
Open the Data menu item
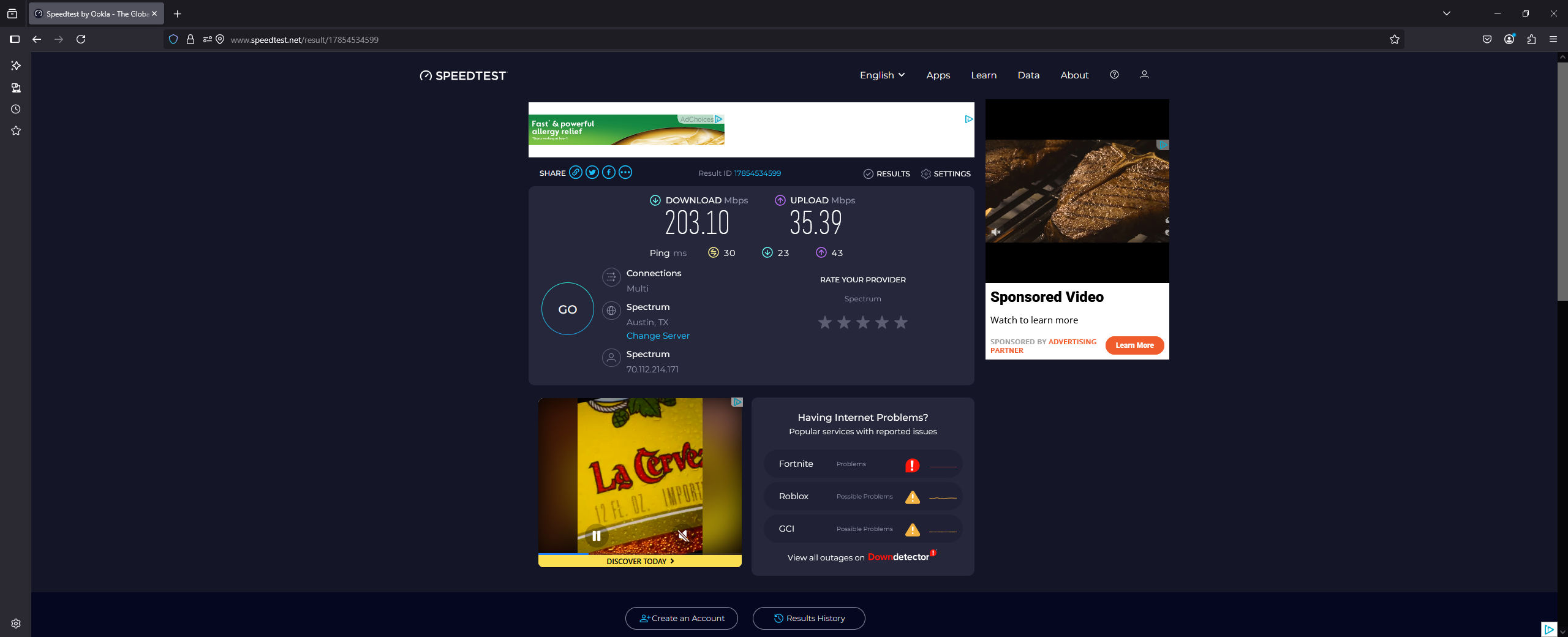point(1028,75)
